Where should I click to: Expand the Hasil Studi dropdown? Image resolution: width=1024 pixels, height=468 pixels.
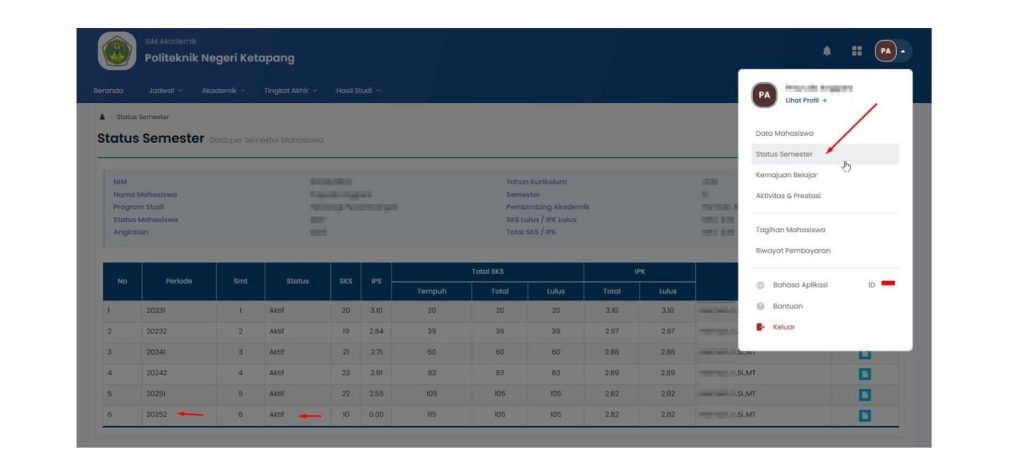(358, 91)
